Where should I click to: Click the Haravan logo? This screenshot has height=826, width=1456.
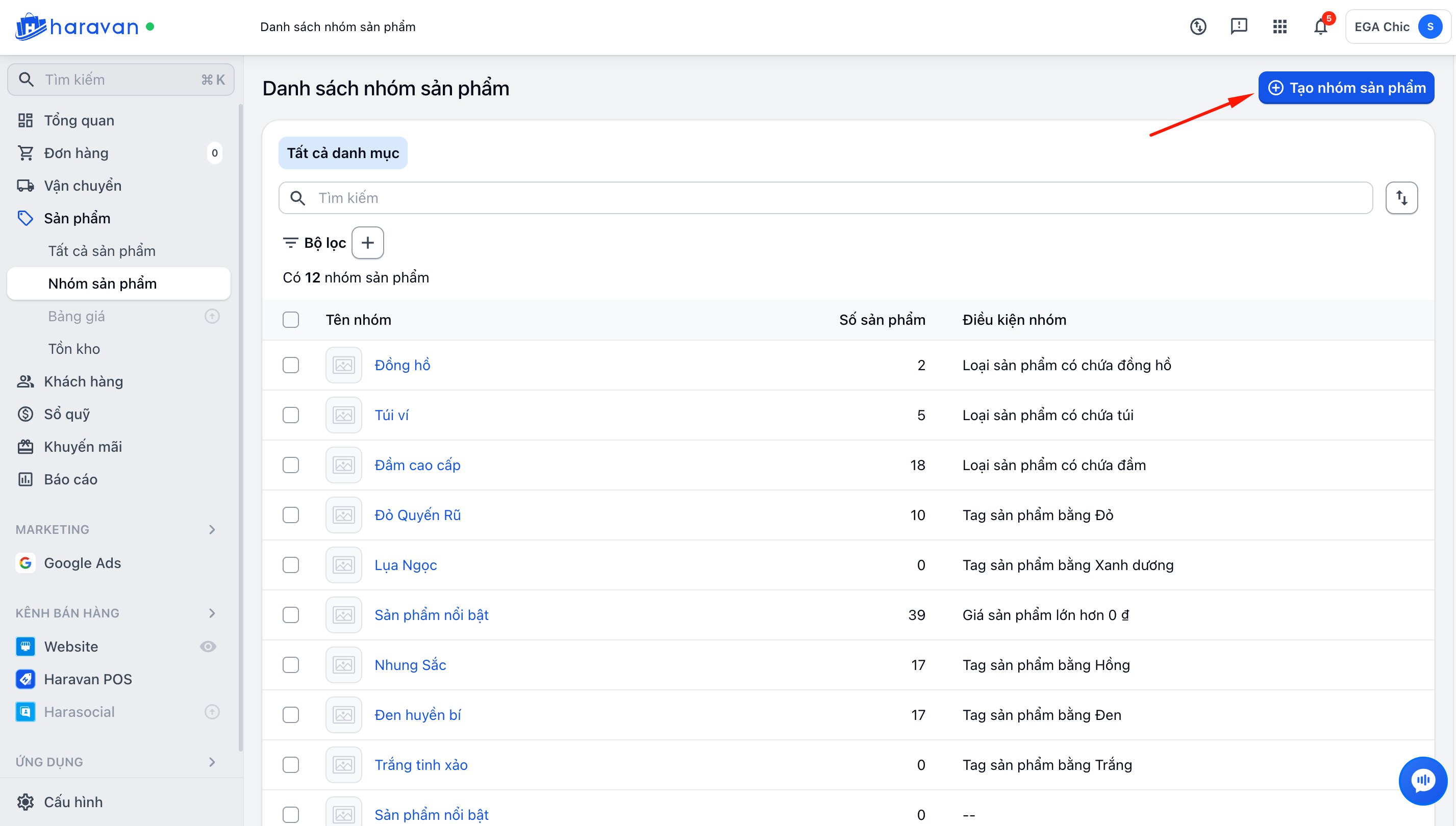click(x=78, y=27)
